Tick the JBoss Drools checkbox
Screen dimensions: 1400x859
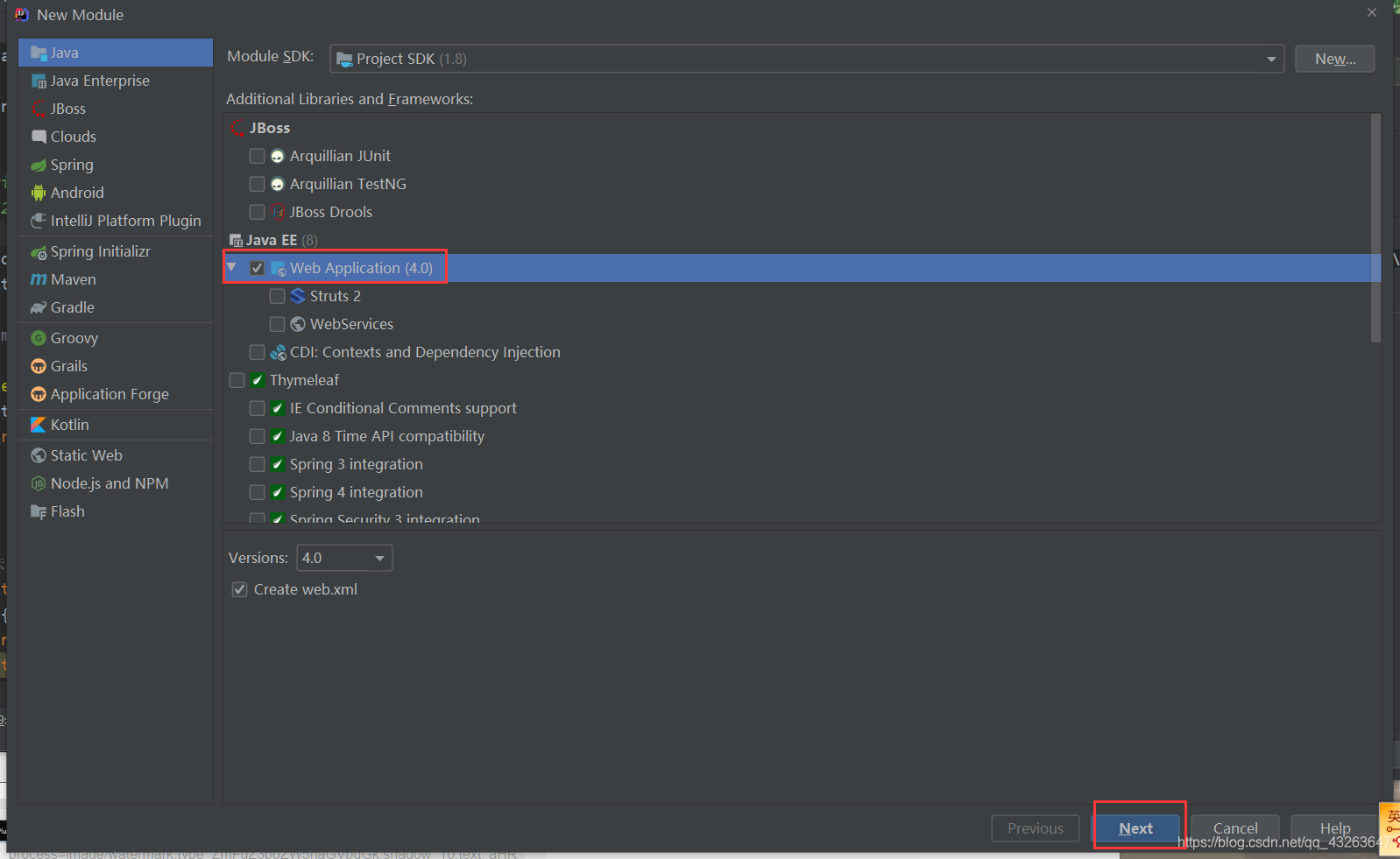tap(257, 212)
